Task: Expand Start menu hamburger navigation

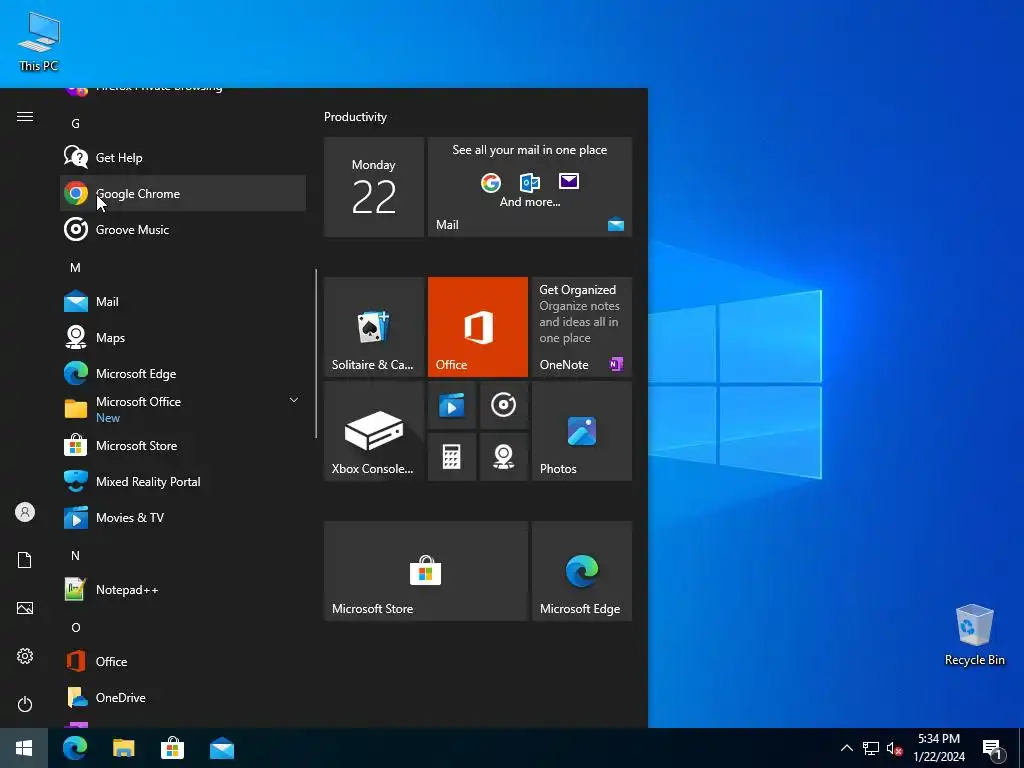Action: click(25, 116)
